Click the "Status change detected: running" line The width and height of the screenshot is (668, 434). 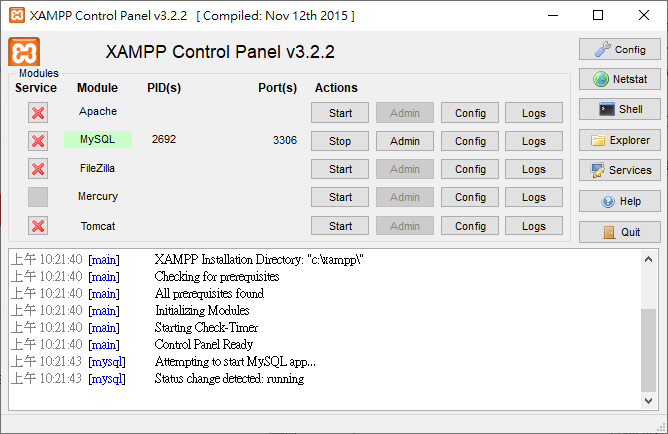tap(229, 379)
